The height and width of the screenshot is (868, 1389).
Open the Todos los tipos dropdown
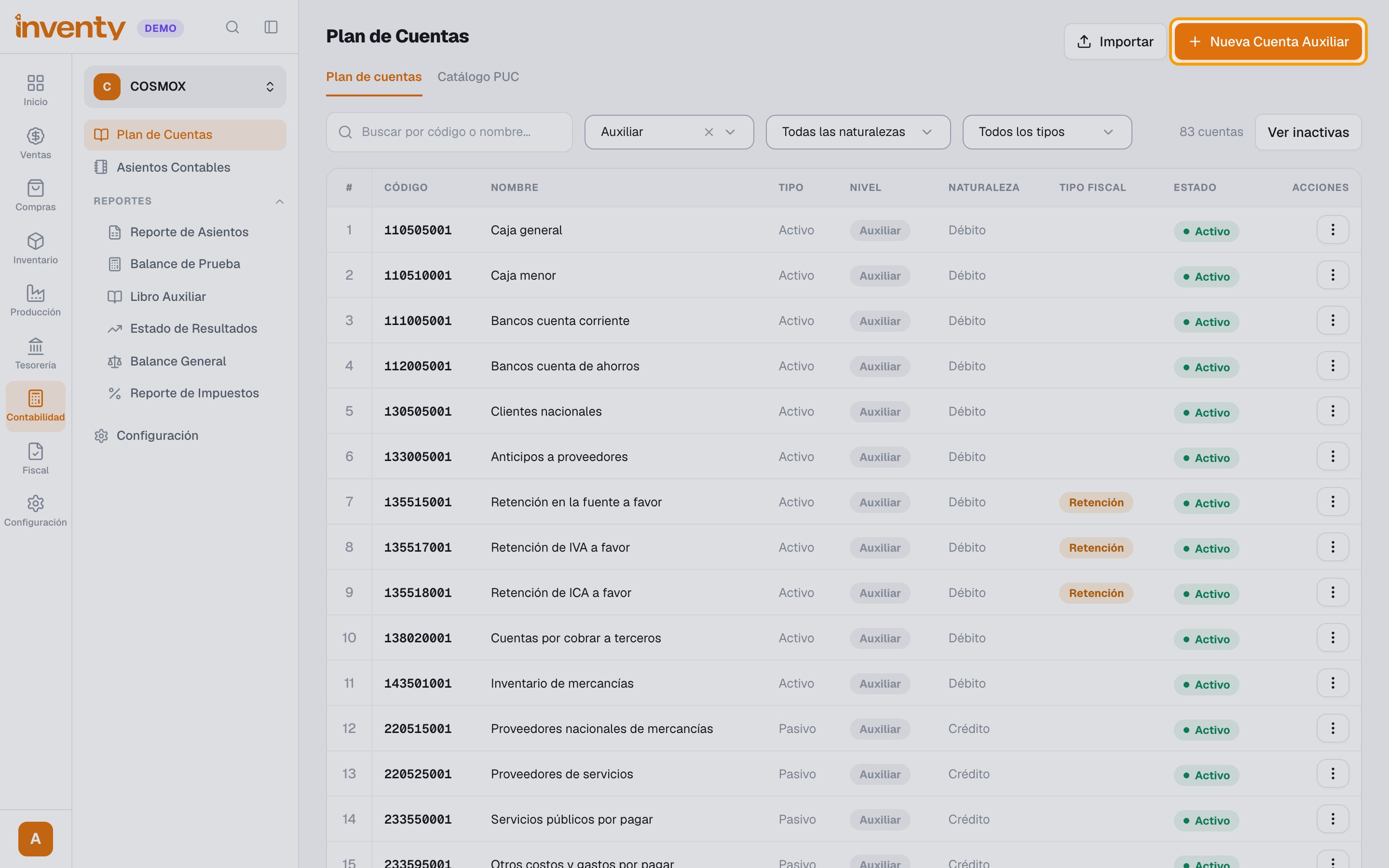coord(1047,132)
